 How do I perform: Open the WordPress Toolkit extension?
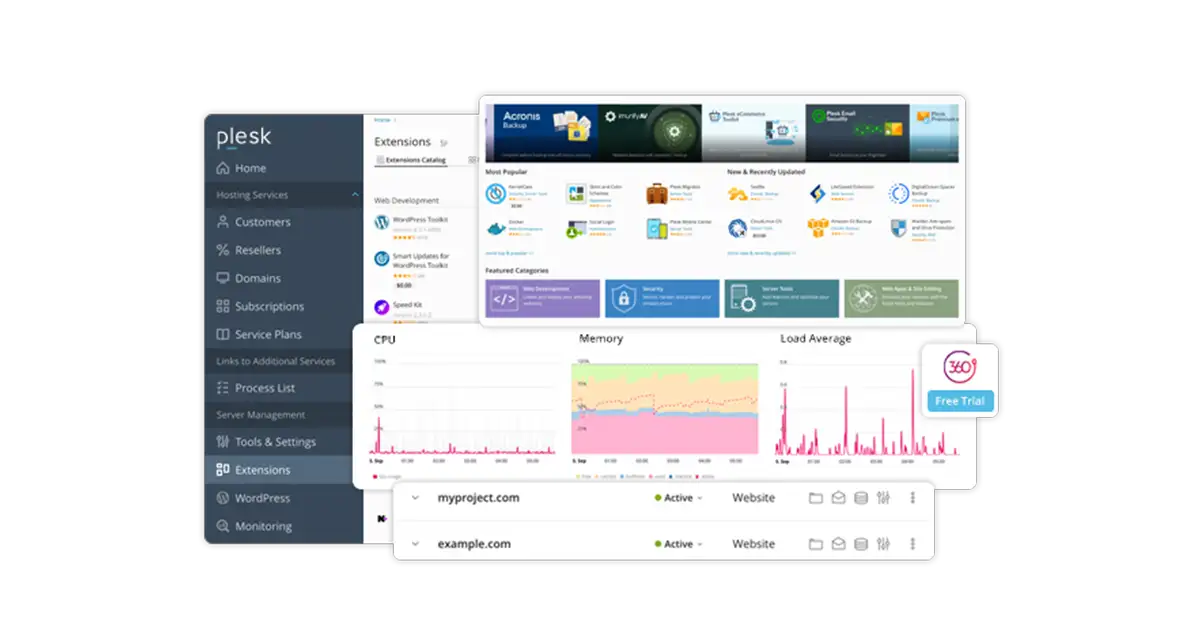tap(420, 220)
